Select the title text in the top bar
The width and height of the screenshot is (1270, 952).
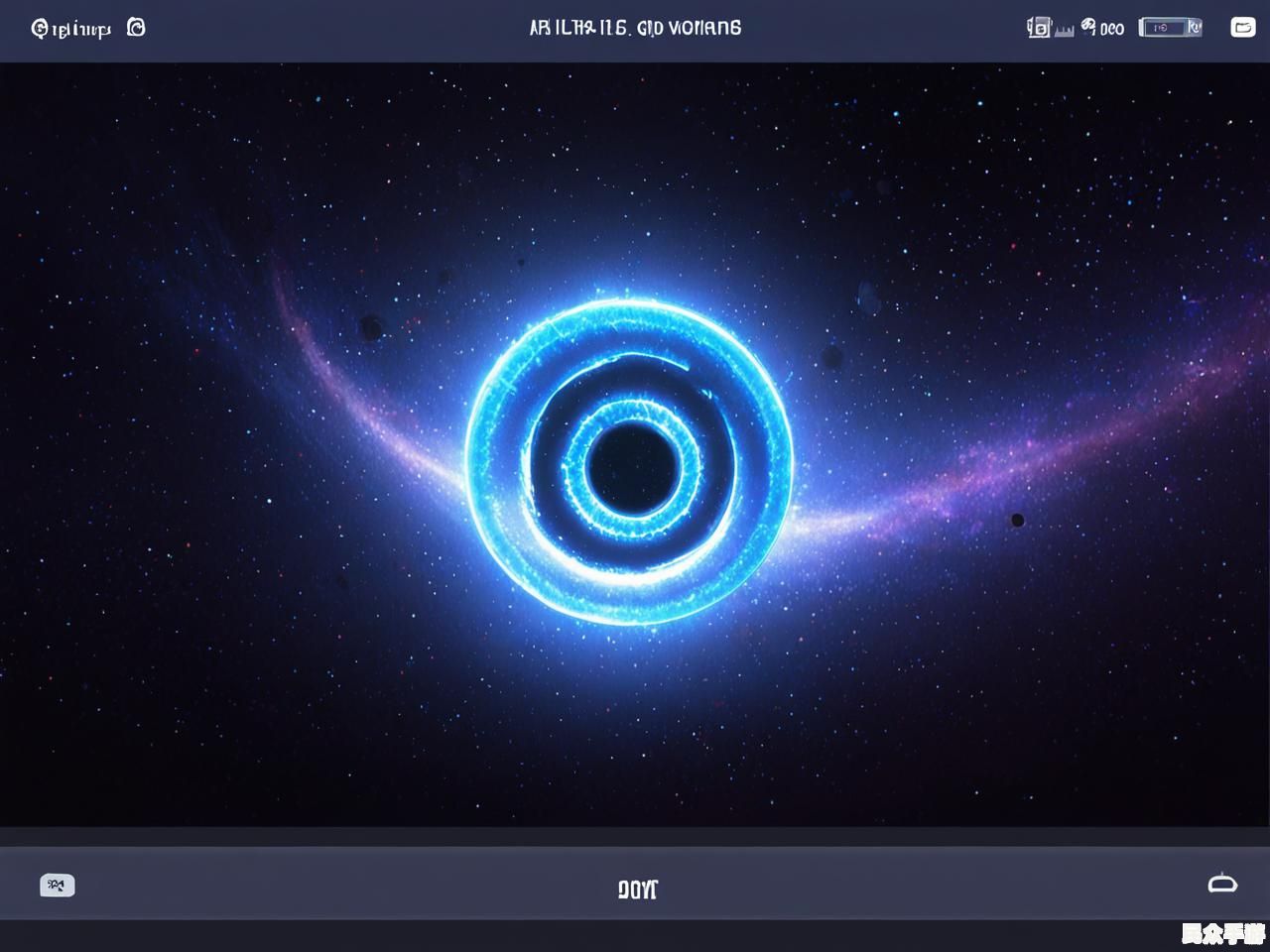[635, 28]
